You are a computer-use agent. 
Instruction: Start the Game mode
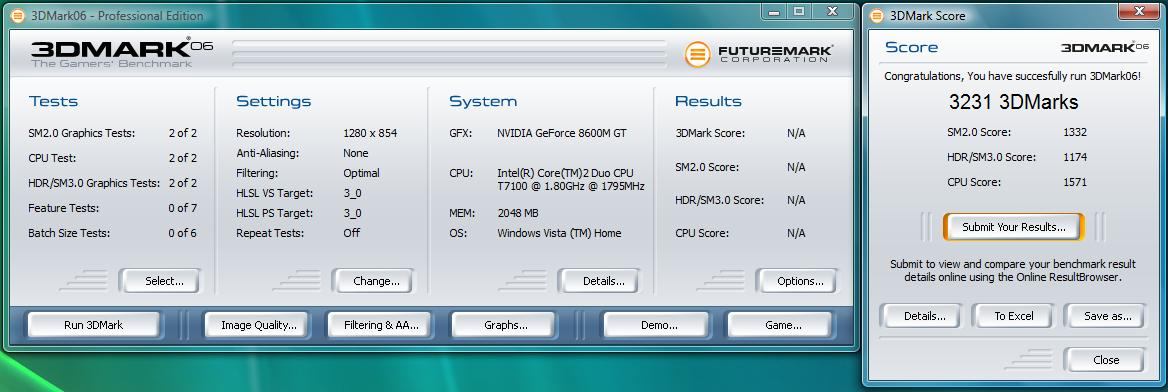pos(783,325)
